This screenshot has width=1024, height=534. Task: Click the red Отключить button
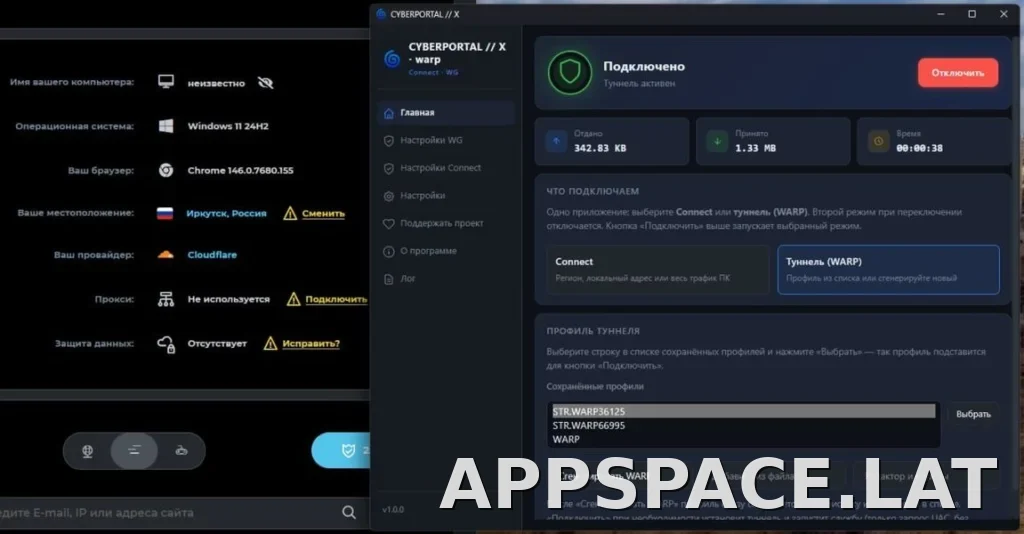coord(957,72)
